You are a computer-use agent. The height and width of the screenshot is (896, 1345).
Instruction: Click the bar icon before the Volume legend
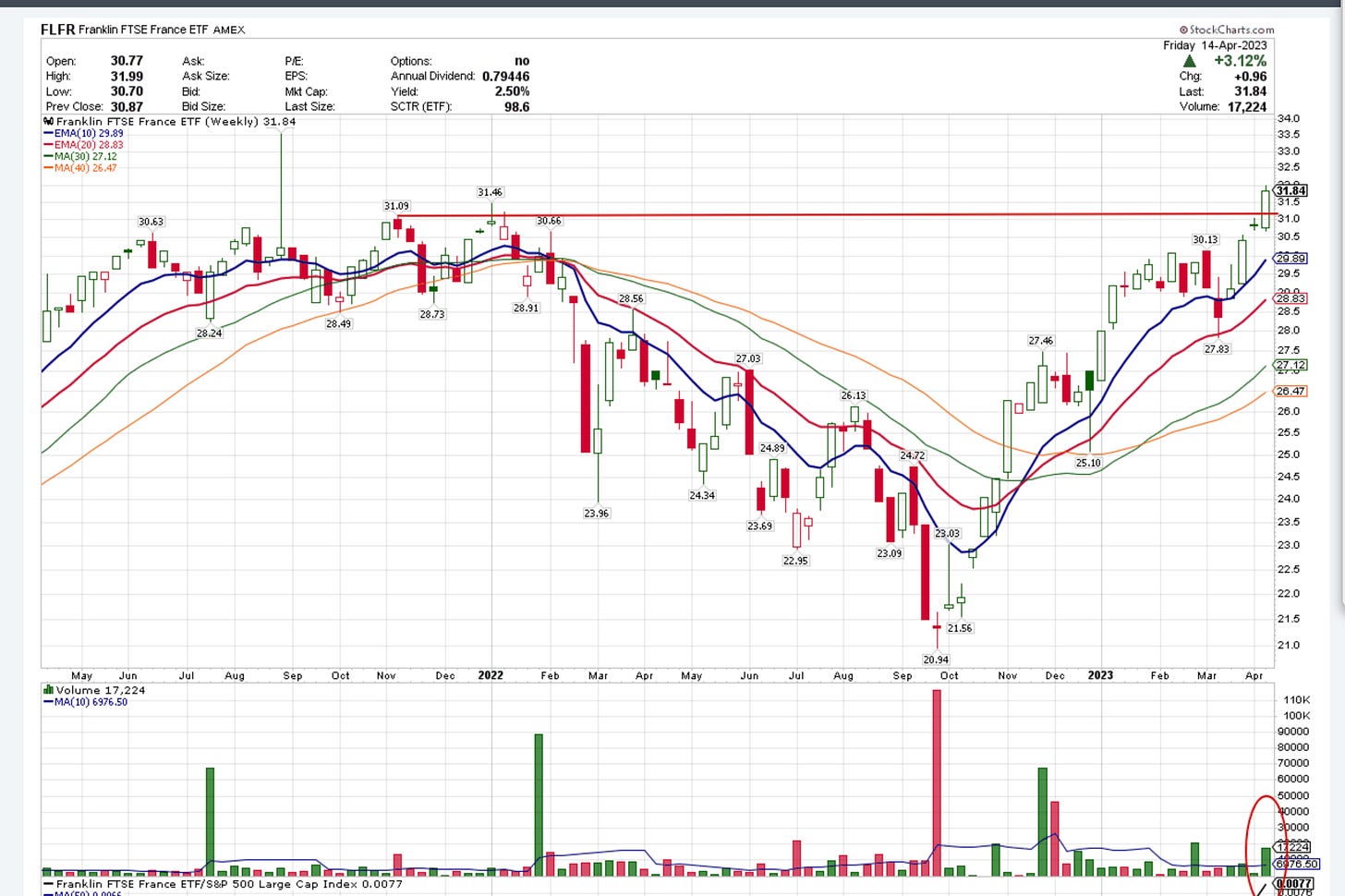48,690
